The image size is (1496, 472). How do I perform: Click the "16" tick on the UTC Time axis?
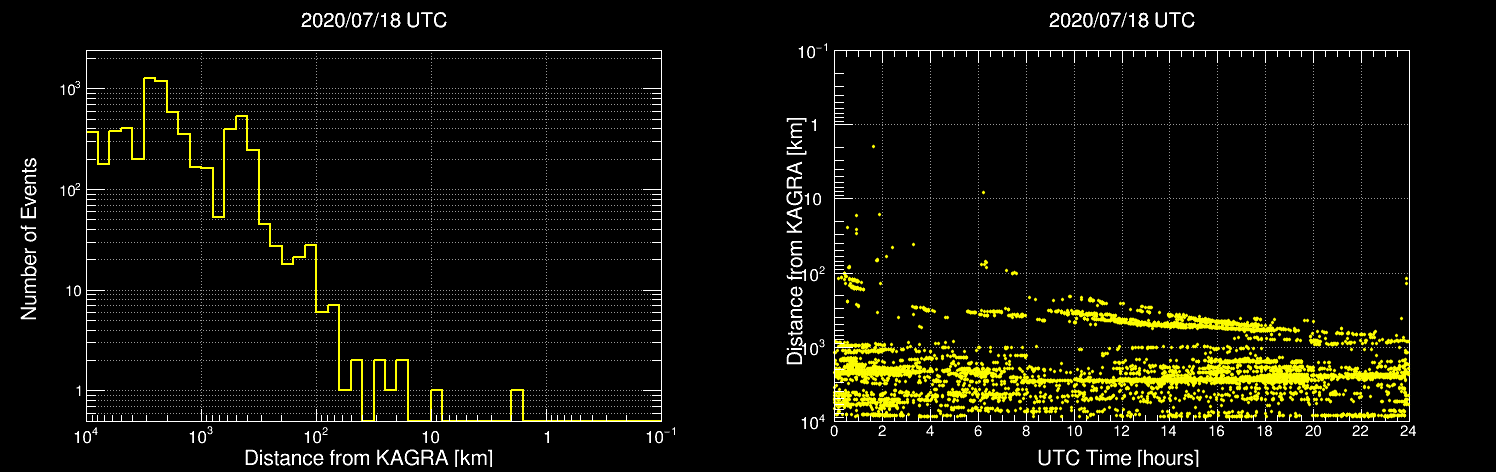pyautogui.click(x=1217, y=431)
